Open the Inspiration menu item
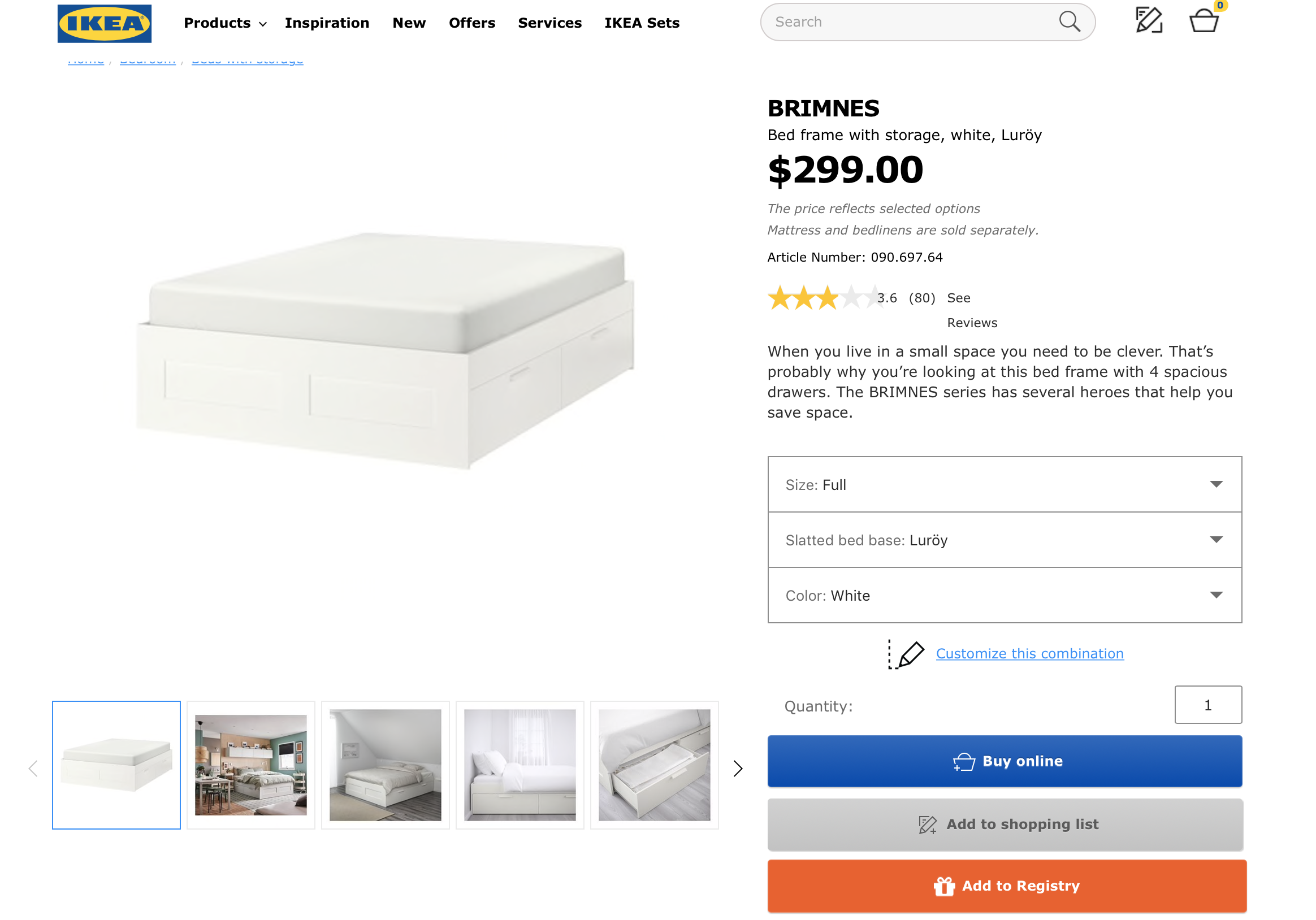 point(327,23)
